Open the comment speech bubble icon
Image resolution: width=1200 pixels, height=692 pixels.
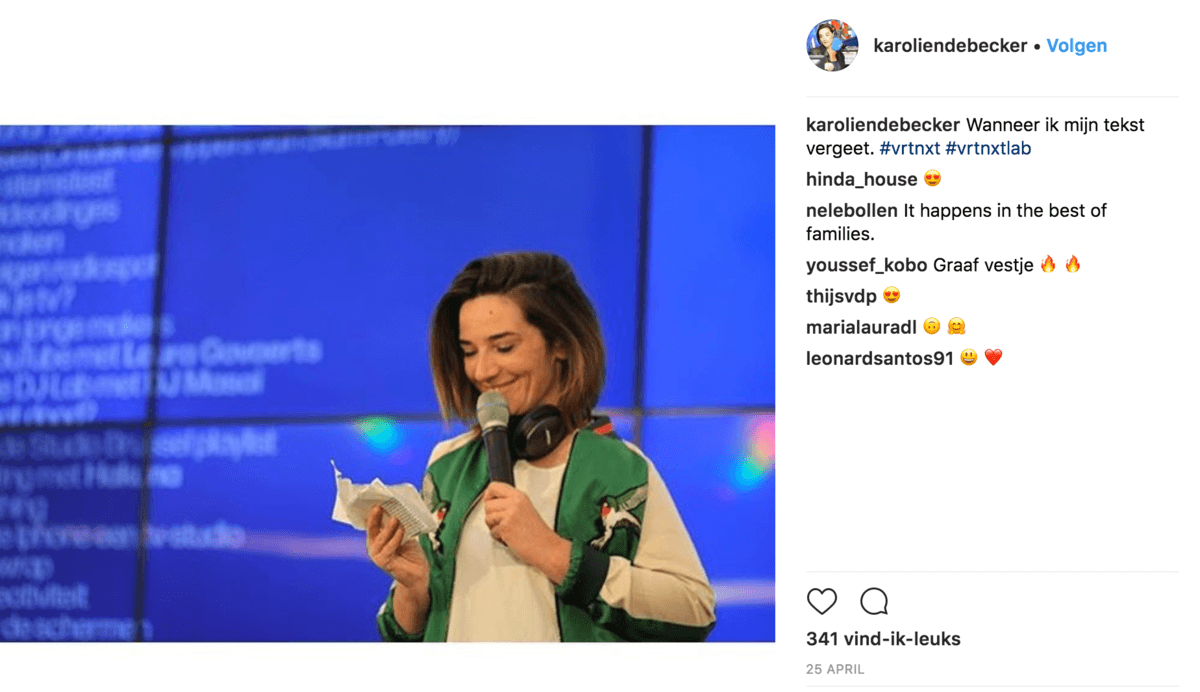tap(874, 601)
